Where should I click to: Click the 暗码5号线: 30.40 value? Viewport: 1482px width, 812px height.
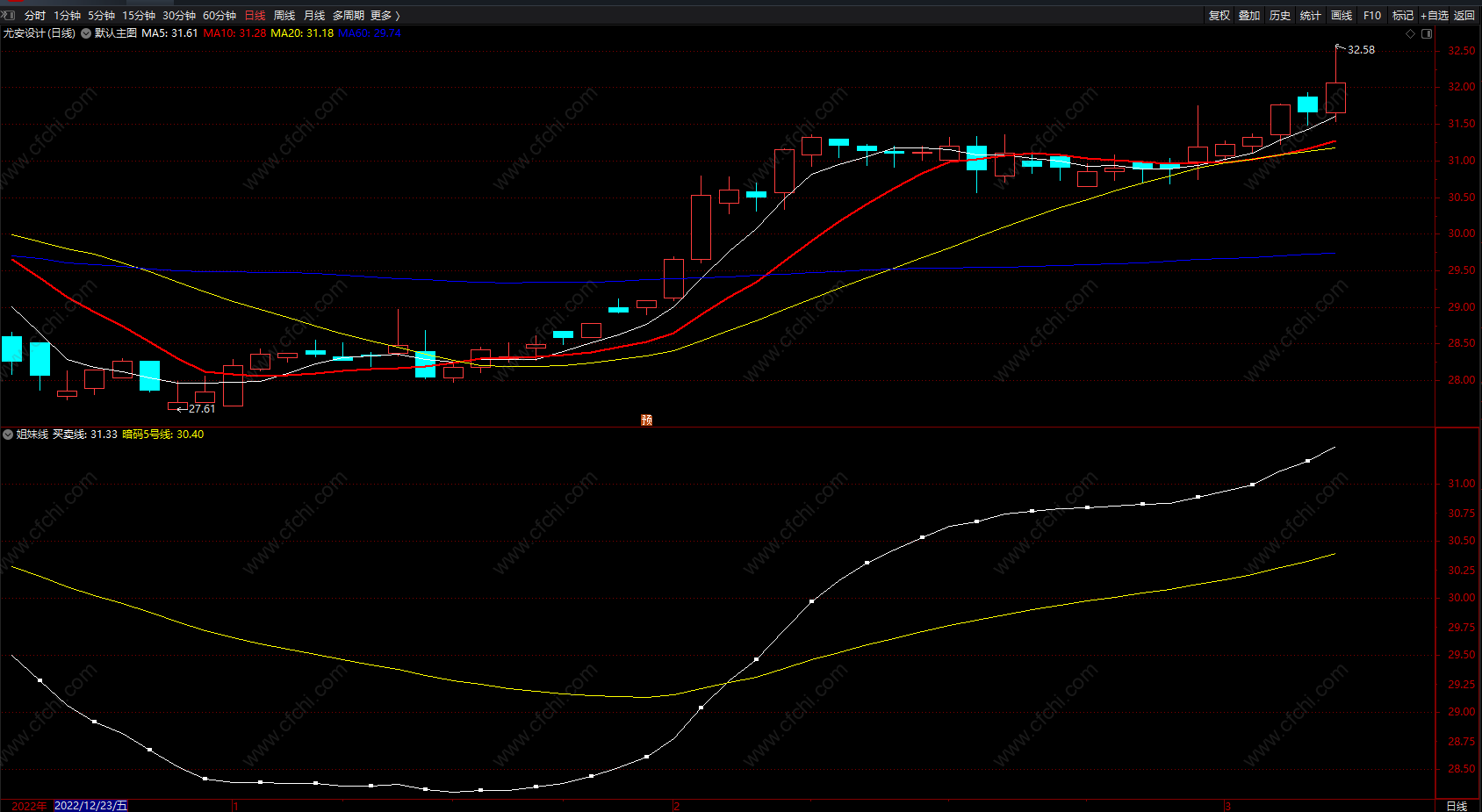click(163, 435)
